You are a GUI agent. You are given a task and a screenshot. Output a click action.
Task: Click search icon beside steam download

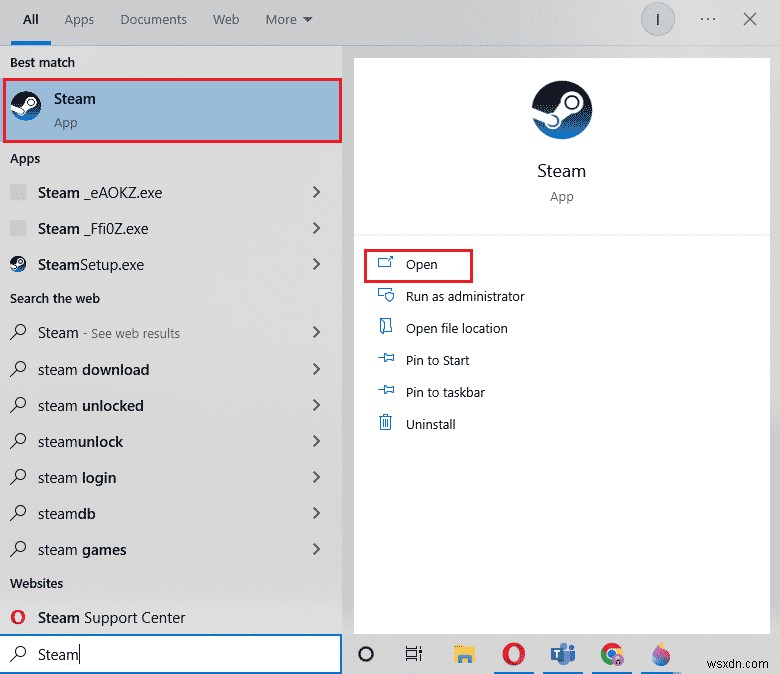pyautogui.click(x=18, y=369)
